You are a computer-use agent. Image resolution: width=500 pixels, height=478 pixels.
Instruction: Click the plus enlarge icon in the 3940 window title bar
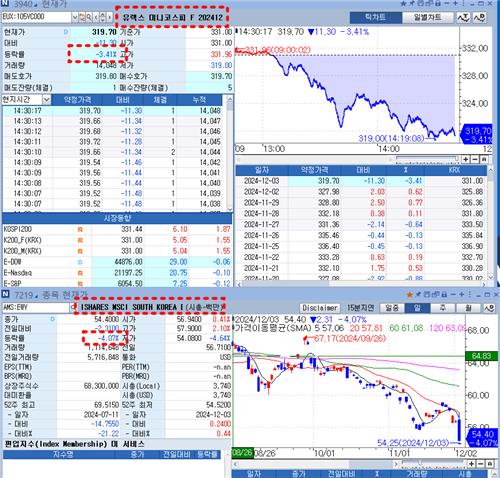coord(456,3)
